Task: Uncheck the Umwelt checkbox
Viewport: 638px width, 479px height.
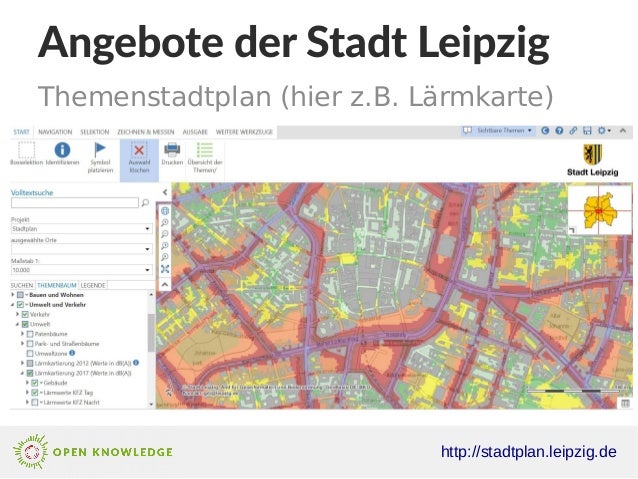Action: [x=25, y=324]
